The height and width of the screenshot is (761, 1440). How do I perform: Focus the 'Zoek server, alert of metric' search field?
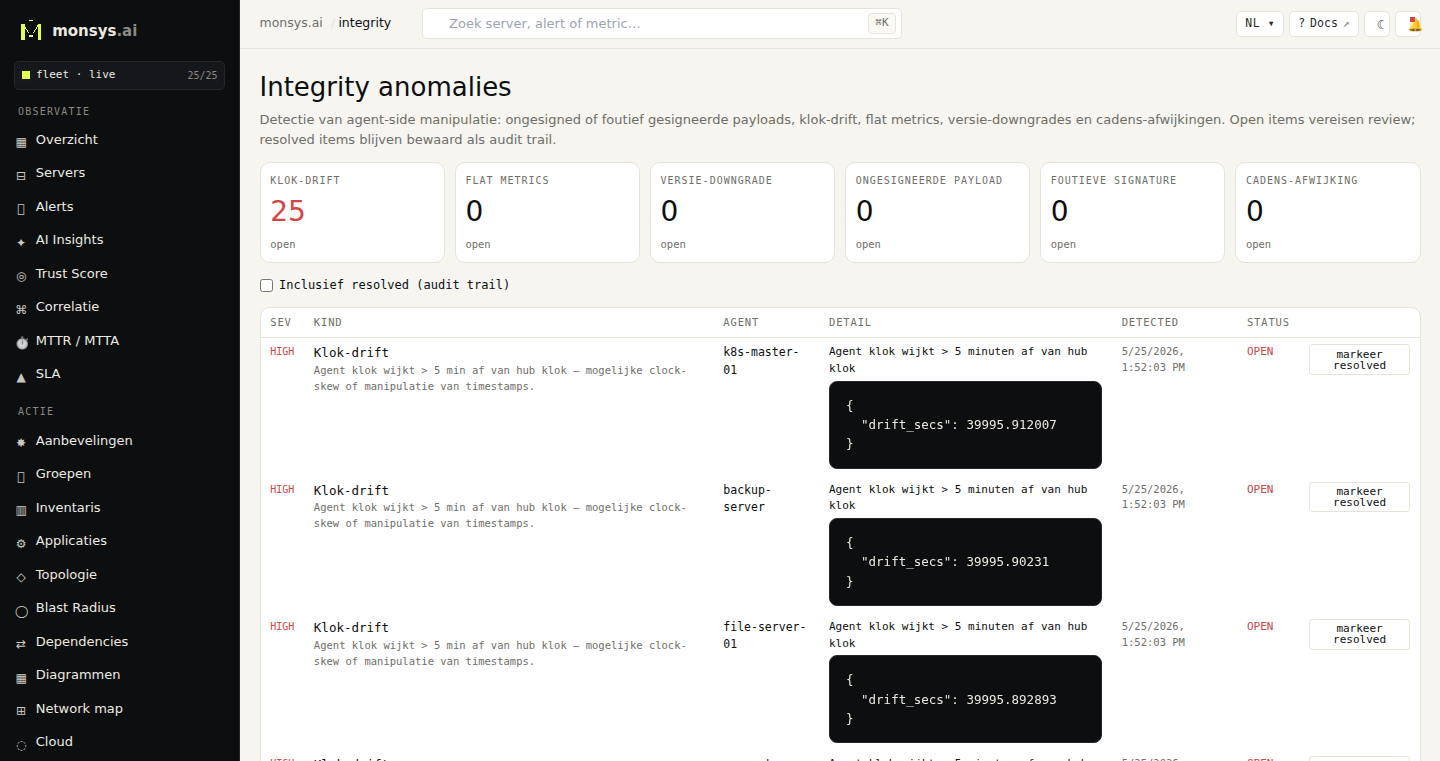coord(662,24)
